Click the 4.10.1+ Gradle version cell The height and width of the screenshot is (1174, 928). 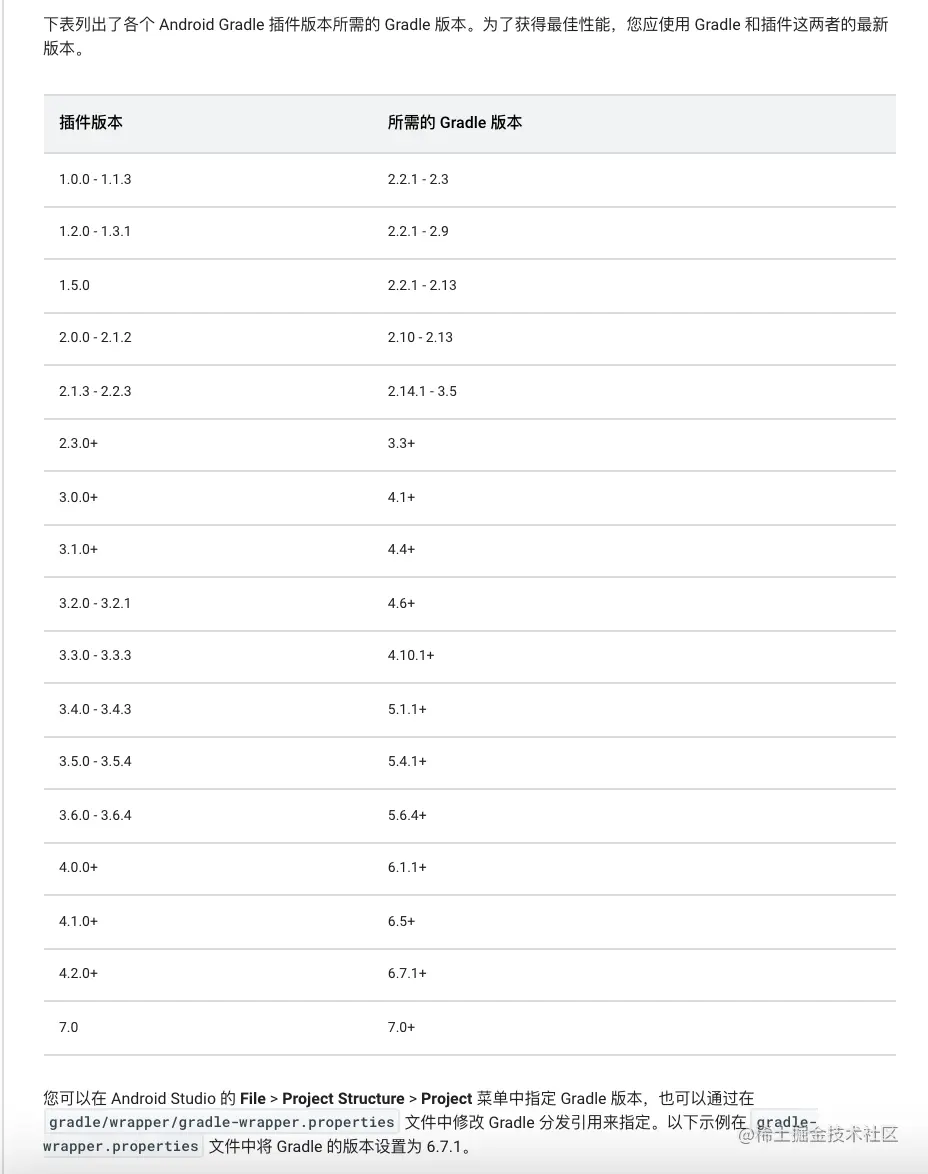(411, 655)
